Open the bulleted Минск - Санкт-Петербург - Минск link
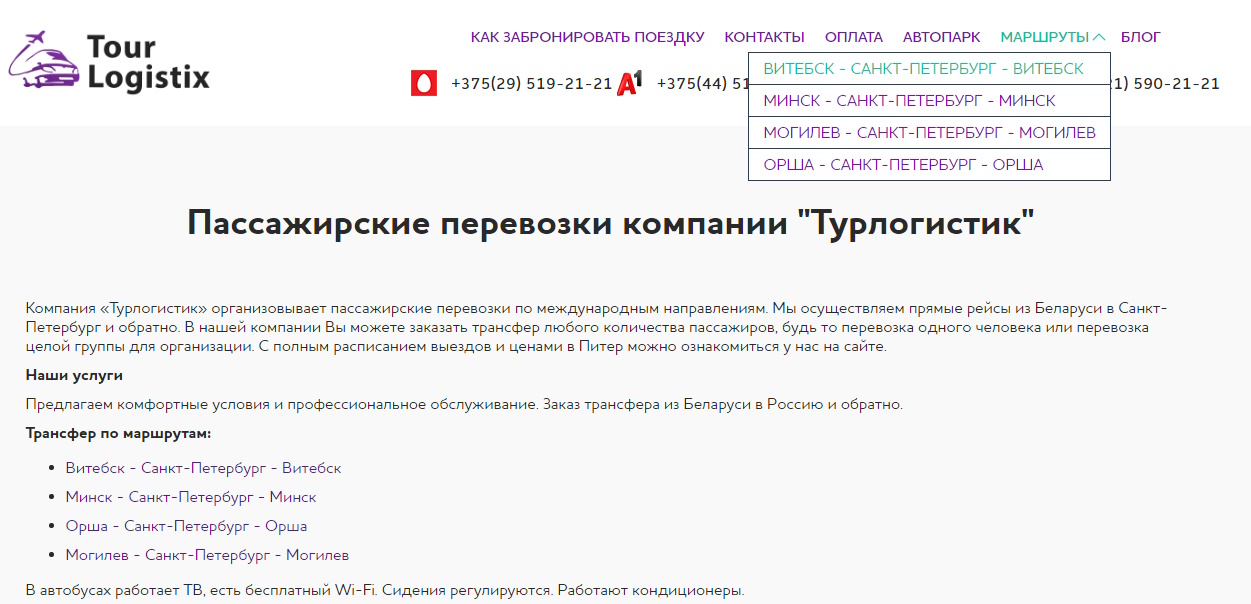This screenshot has width=1251, height=604. 191,497
